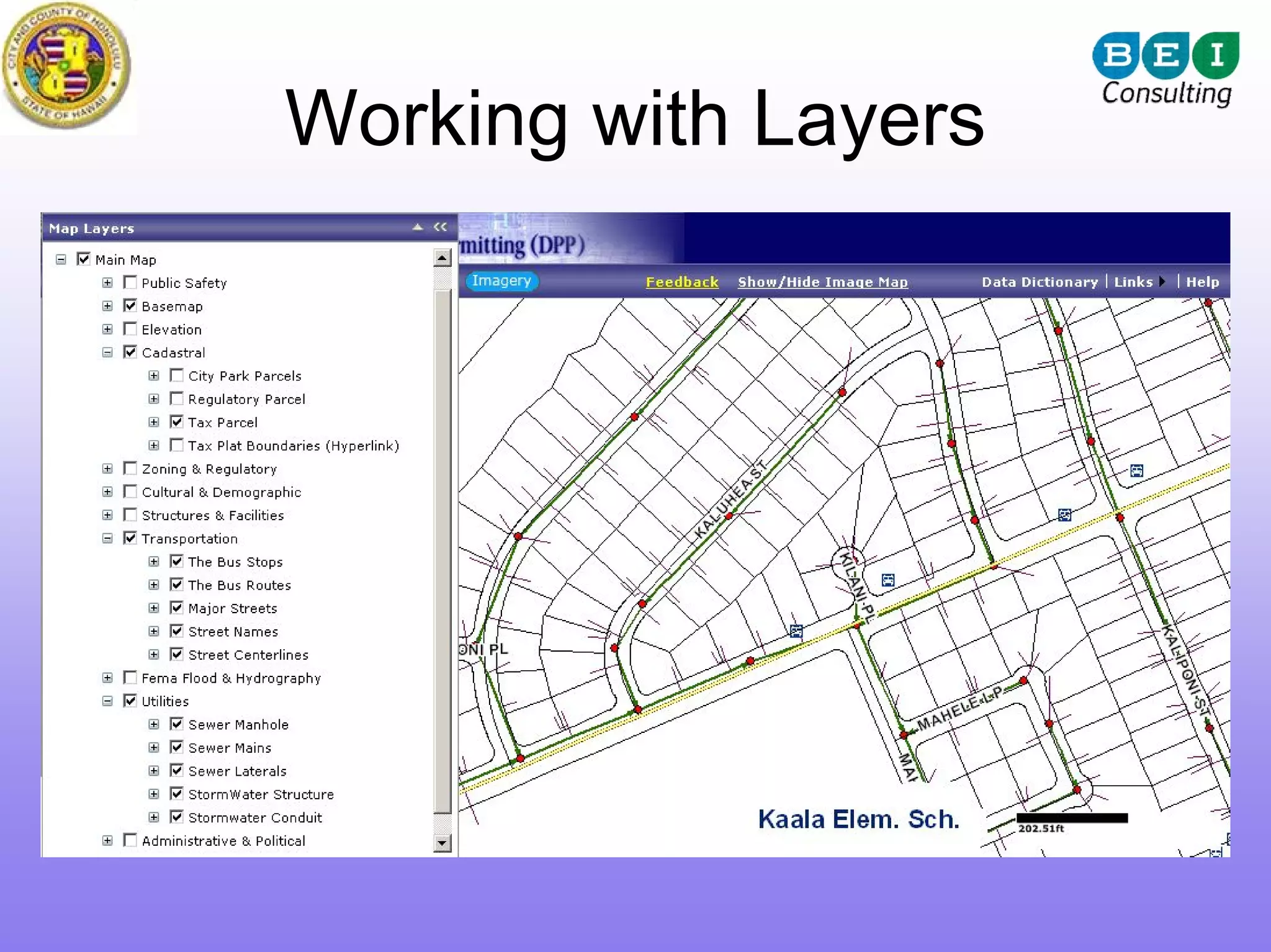Click the Street Names layer label
Viewport: 1271px width, 952px height.
[x=233, y=631]
